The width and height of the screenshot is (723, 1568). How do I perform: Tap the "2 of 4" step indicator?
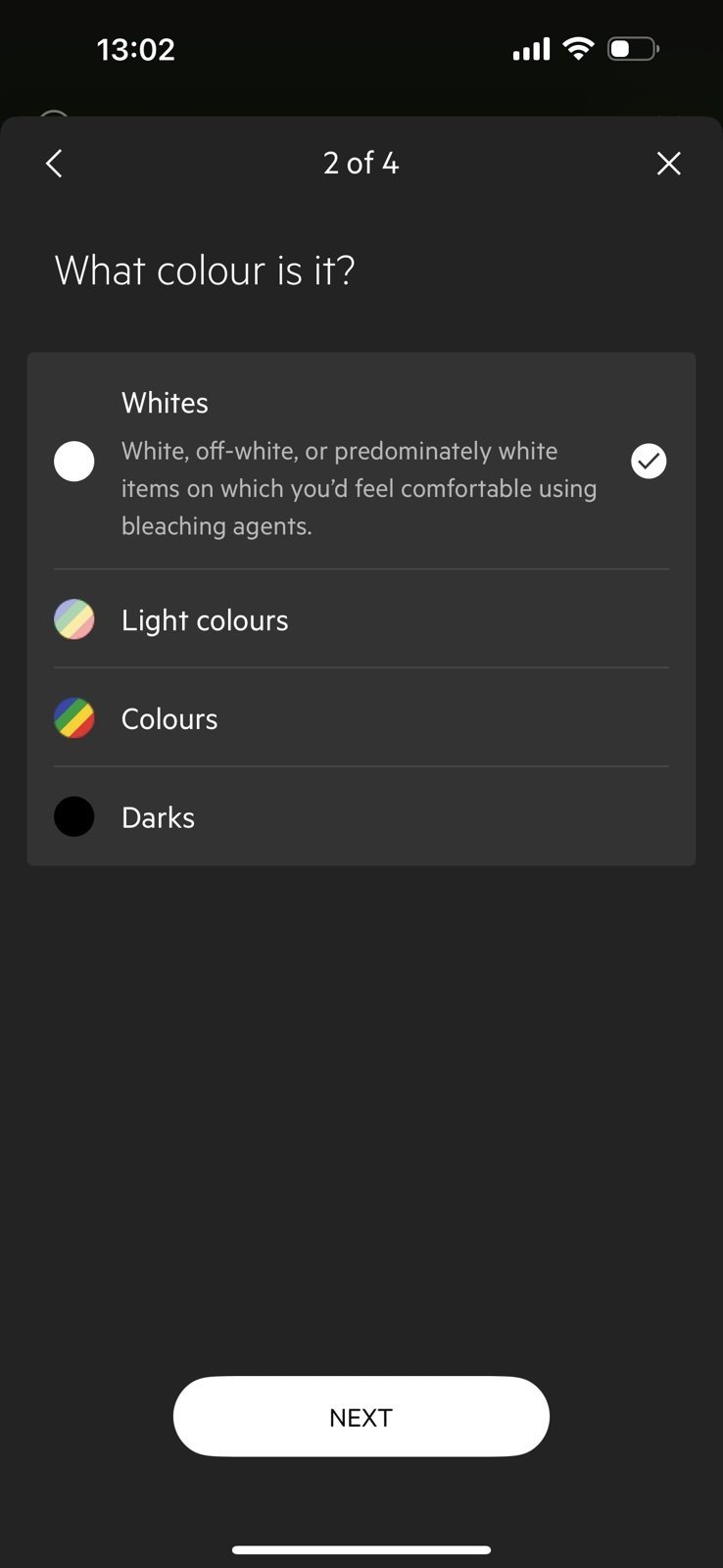coord(361,163)
